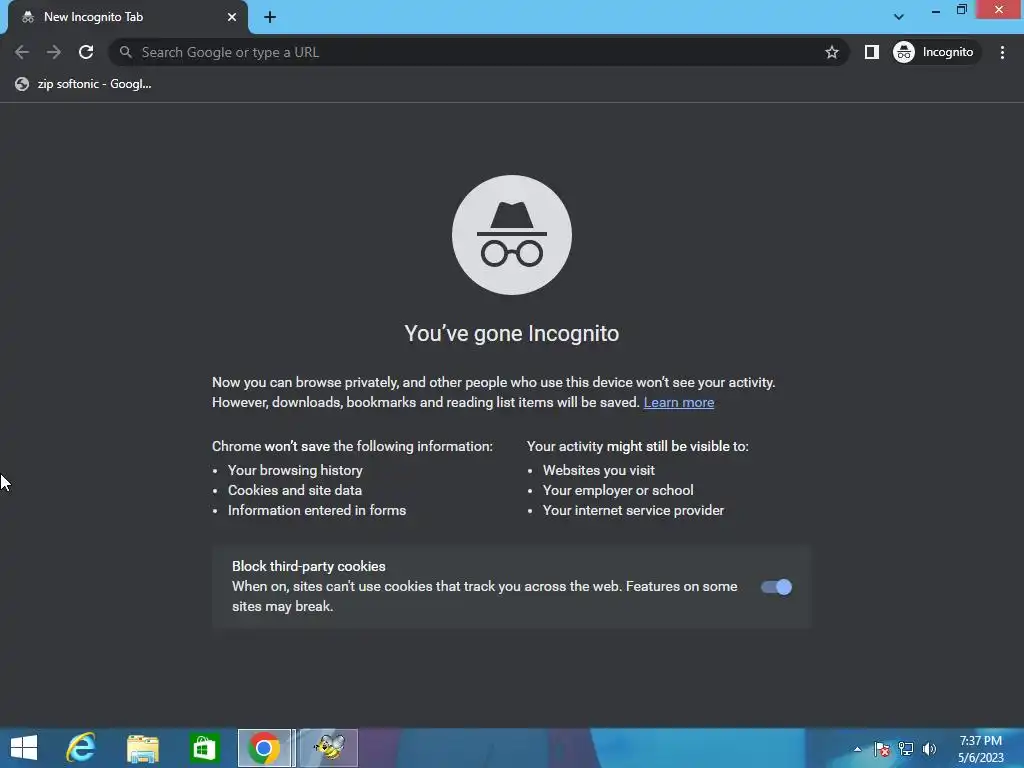Restore down the Chrome window
Screen dimensions: 1024x768
click(x=961, y=9)
